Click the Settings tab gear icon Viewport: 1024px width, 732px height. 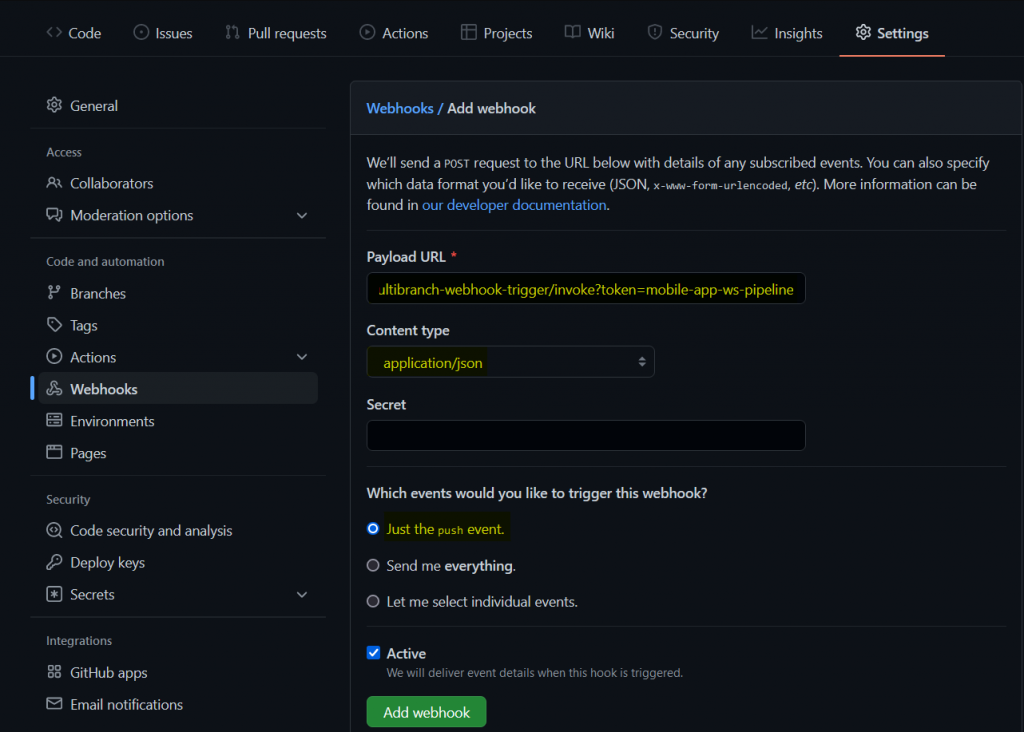[863, 32]
